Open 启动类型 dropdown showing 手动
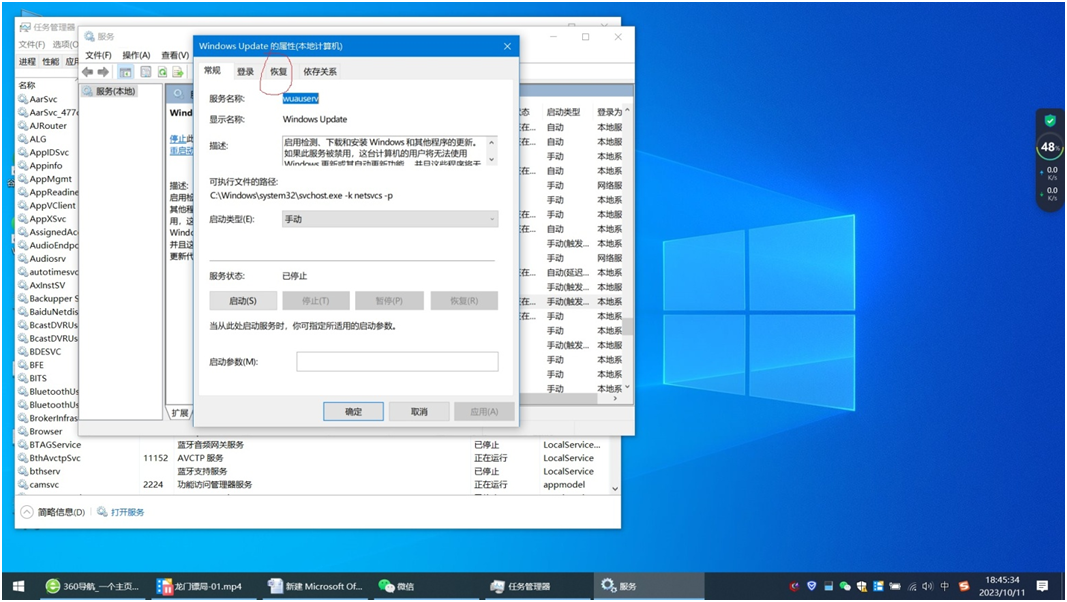Image resolution: width=1067 pixels, height=602 pixels. (390, 219)
